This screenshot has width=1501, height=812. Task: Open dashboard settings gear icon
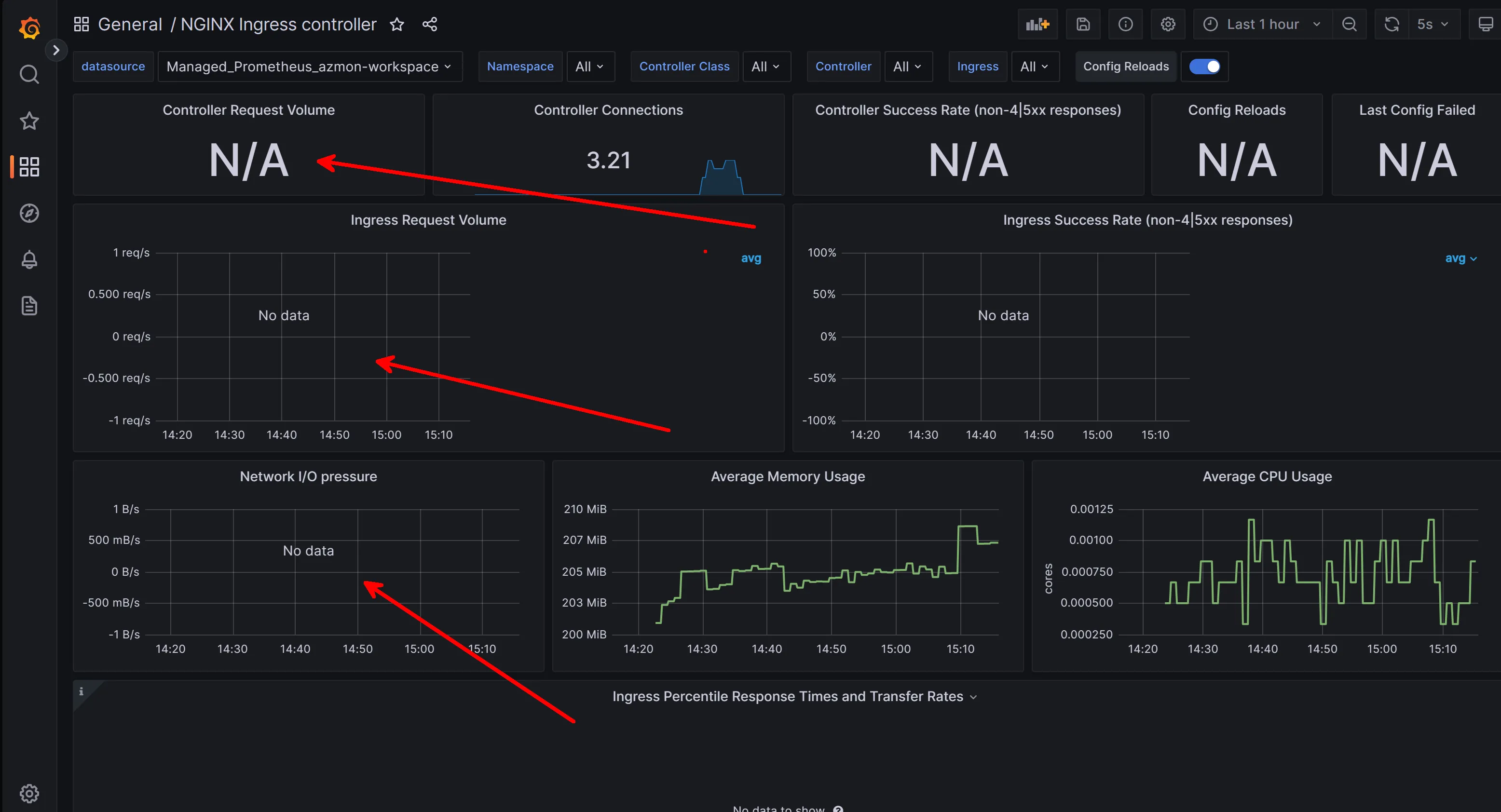tap(1168, 25)
